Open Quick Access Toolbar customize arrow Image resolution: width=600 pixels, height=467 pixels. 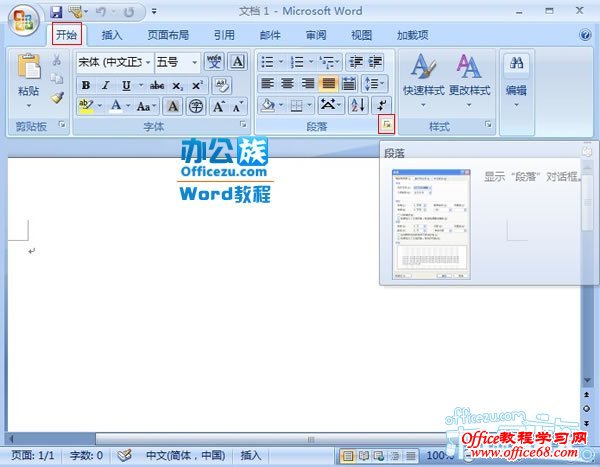coord(154,11)
